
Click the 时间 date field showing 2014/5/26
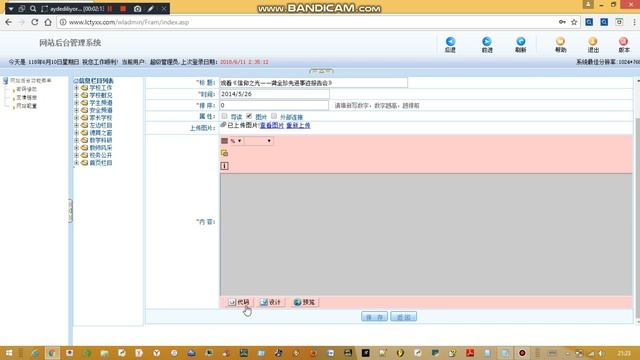tap(274, 94)
